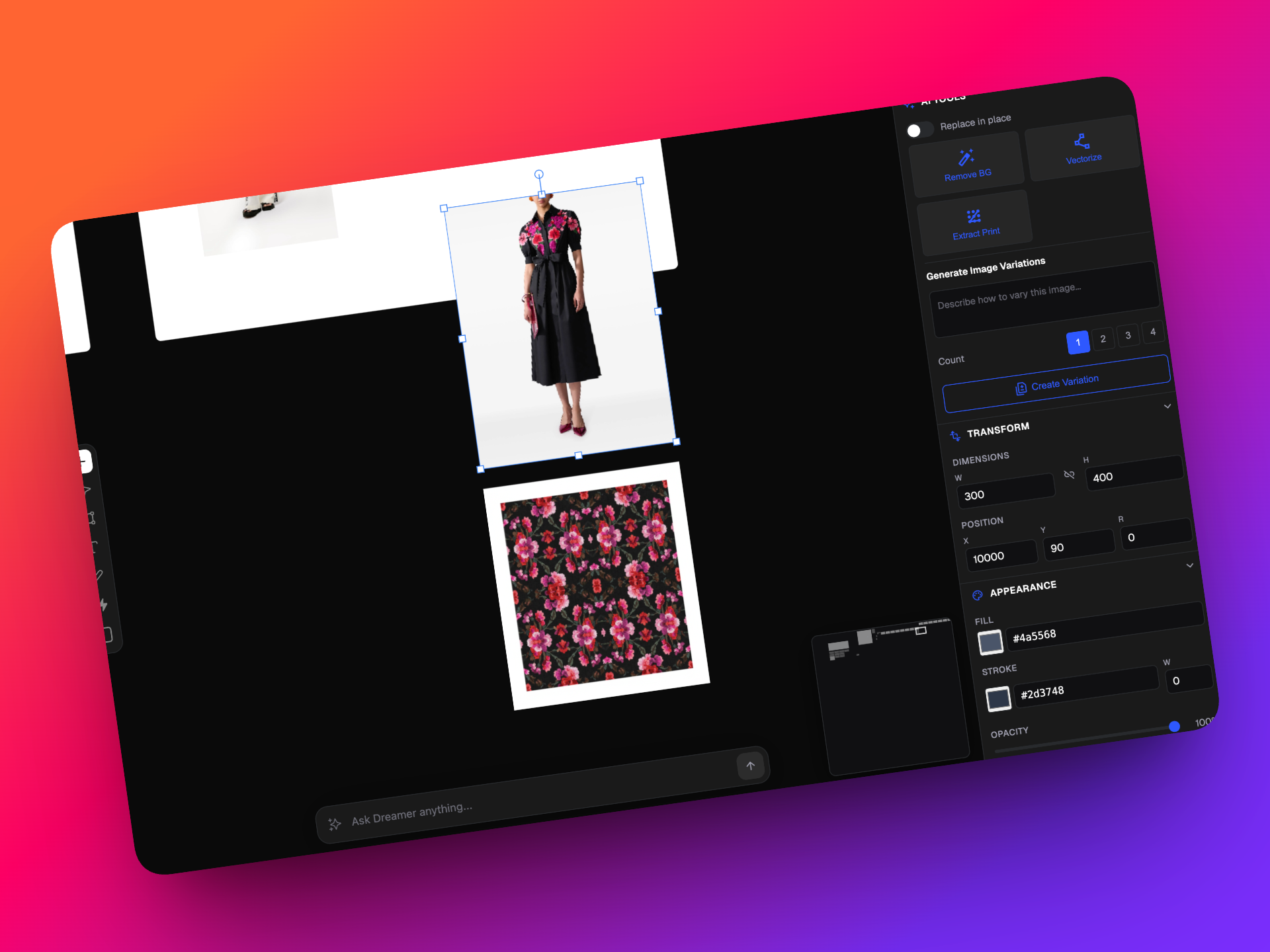Collapse the Transform section chevron
This screenshot has height=952, width=1270.
1167,406
